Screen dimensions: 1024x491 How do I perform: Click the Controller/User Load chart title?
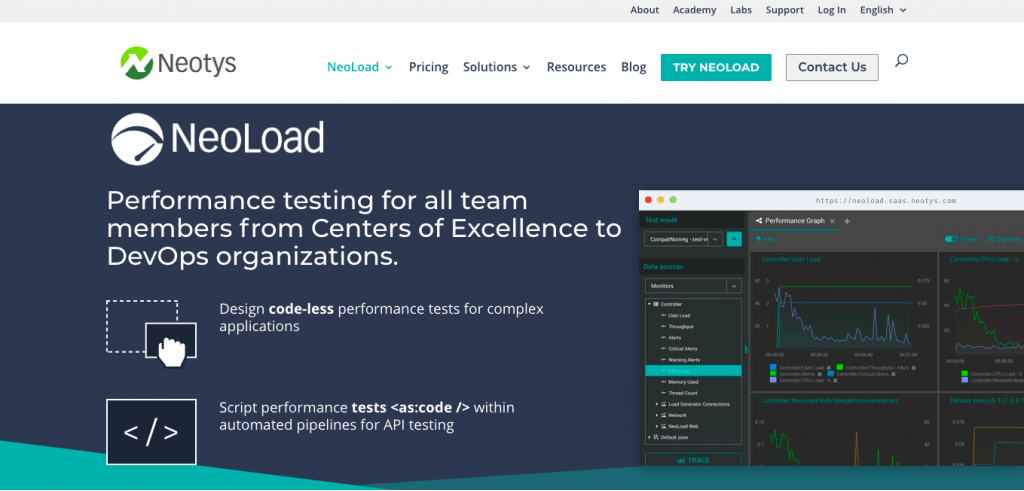coord(790,259)
